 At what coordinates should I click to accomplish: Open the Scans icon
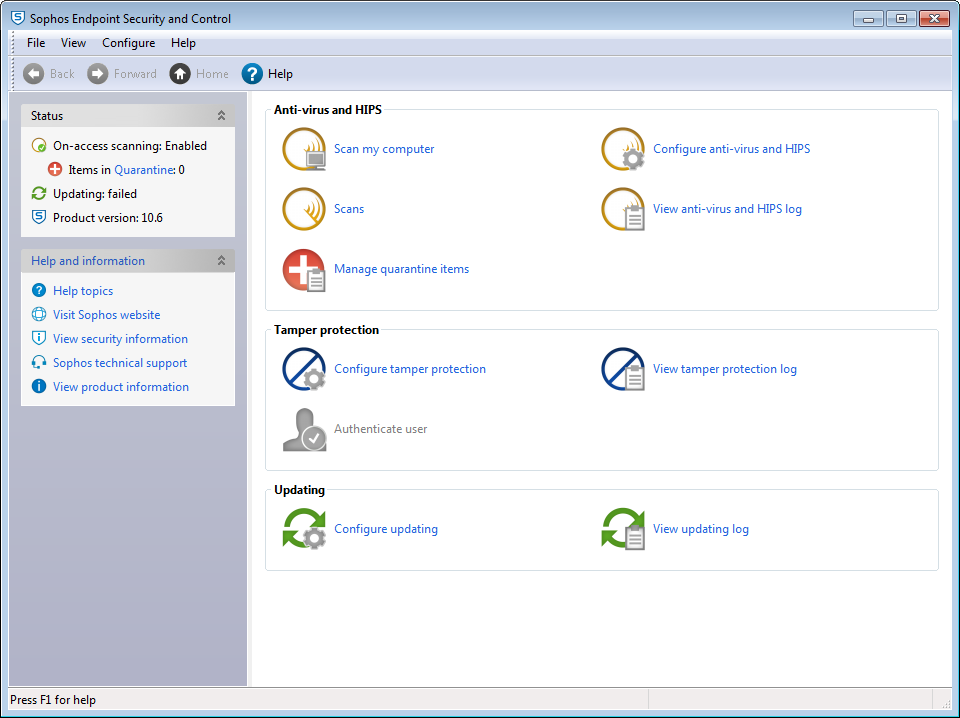pyautogui.click(x=304, y=210)
